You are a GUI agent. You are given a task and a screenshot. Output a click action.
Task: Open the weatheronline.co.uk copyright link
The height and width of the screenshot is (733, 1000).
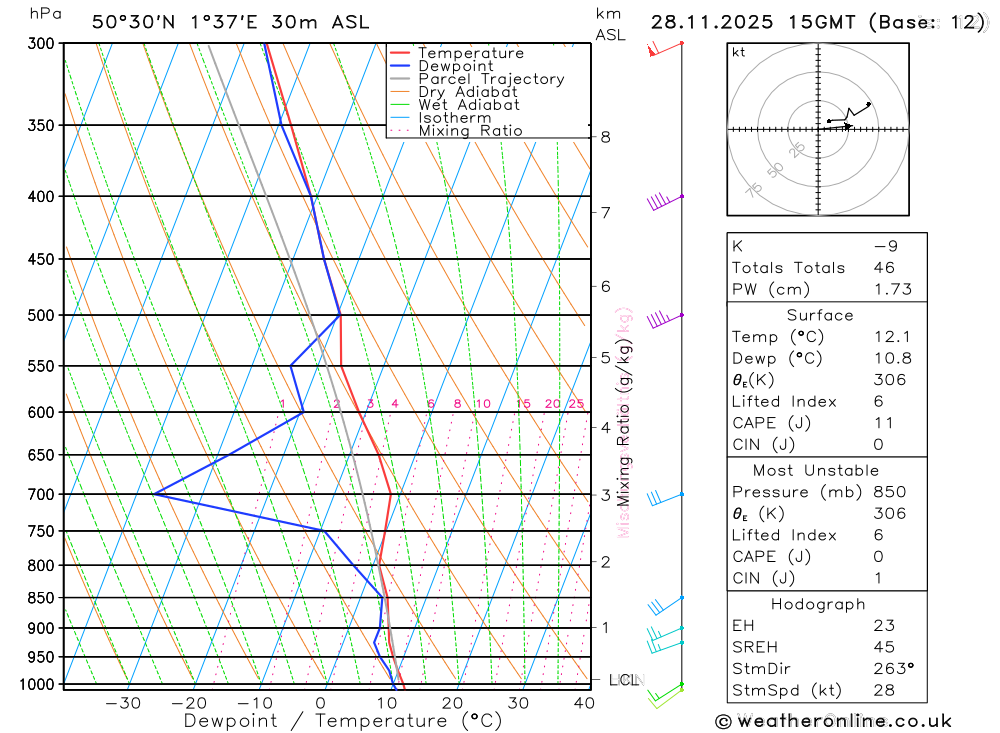coord(834,722)
